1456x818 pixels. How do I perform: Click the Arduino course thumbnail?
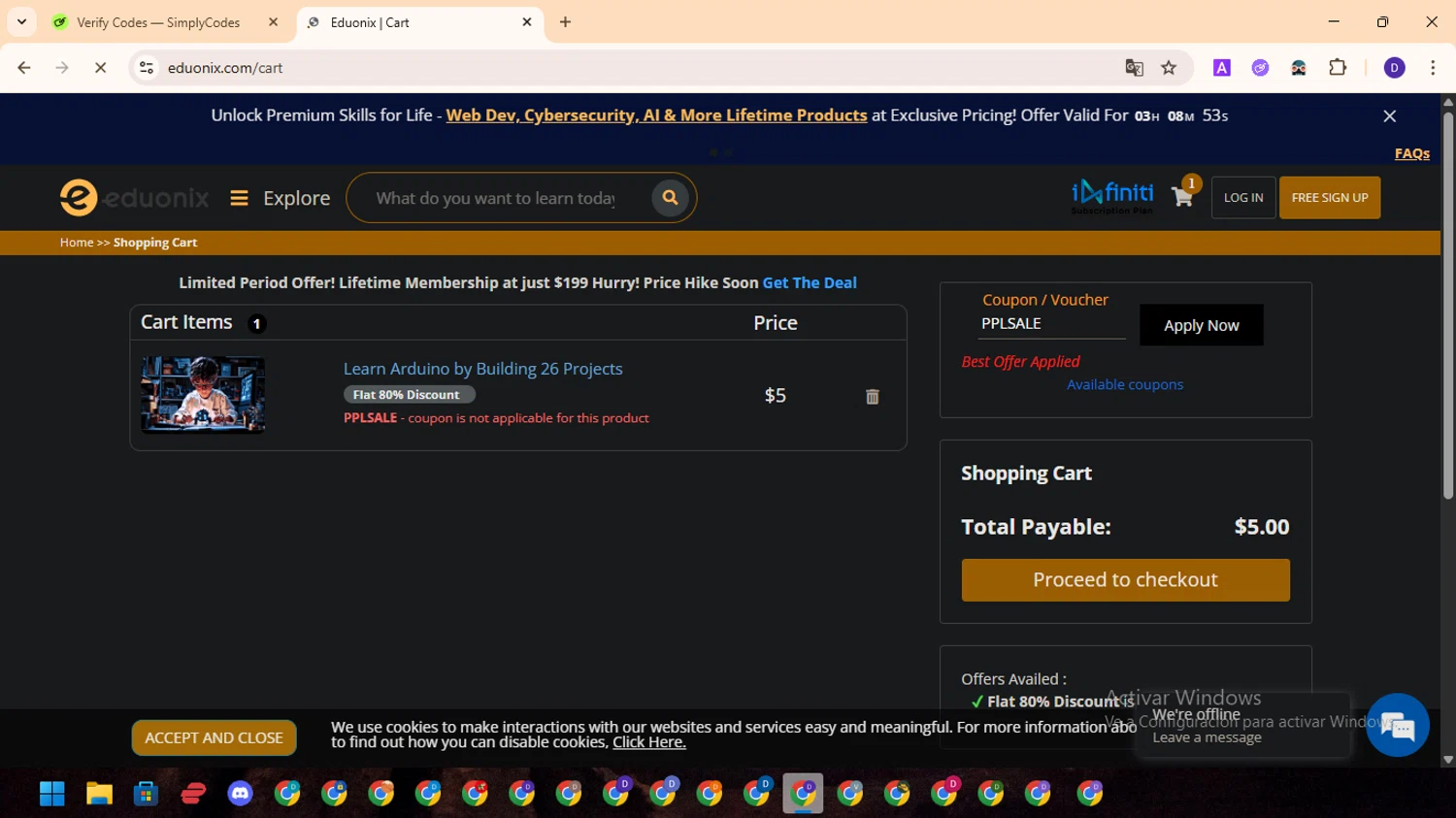pyautogui.click(x=203, y=394)
